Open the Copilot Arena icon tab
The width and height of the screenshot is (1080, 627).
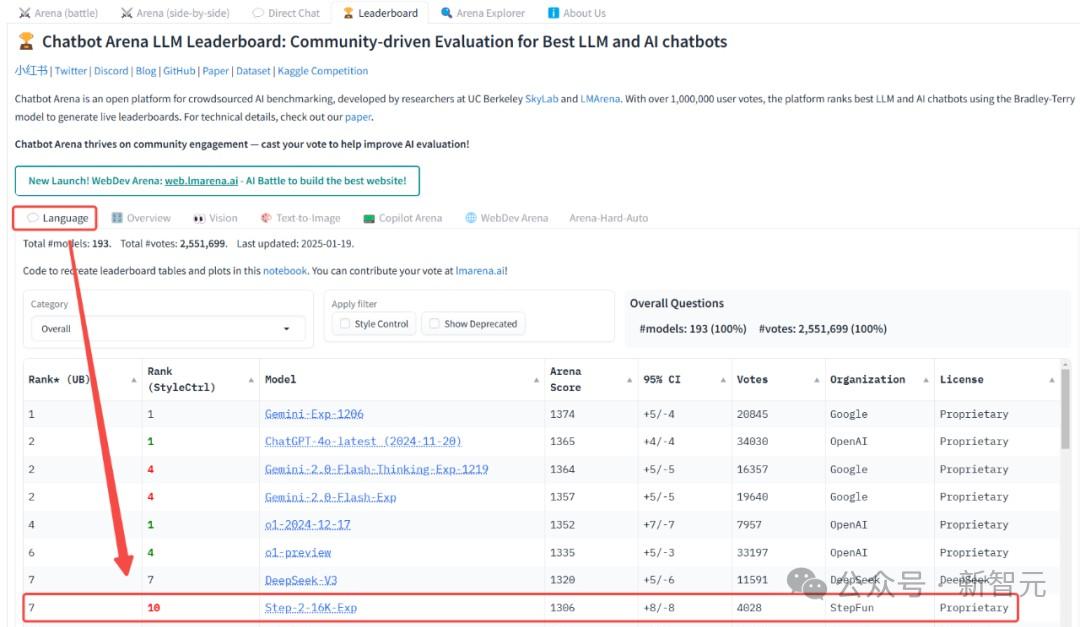coord(369,218)
